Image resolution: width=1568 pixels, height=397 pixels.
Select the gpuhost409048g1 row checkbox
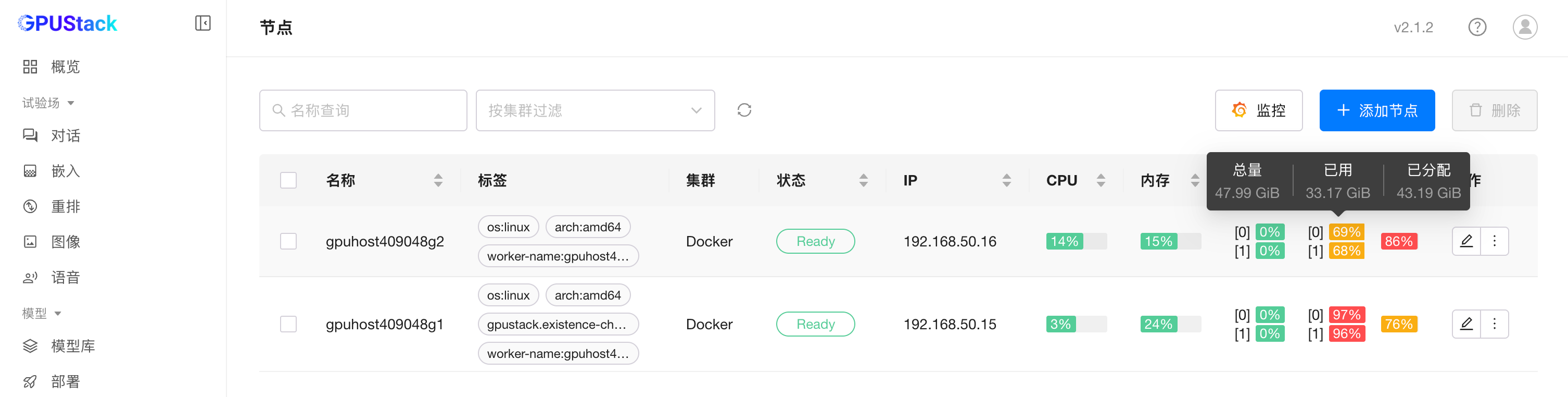[x=288, y=324]
